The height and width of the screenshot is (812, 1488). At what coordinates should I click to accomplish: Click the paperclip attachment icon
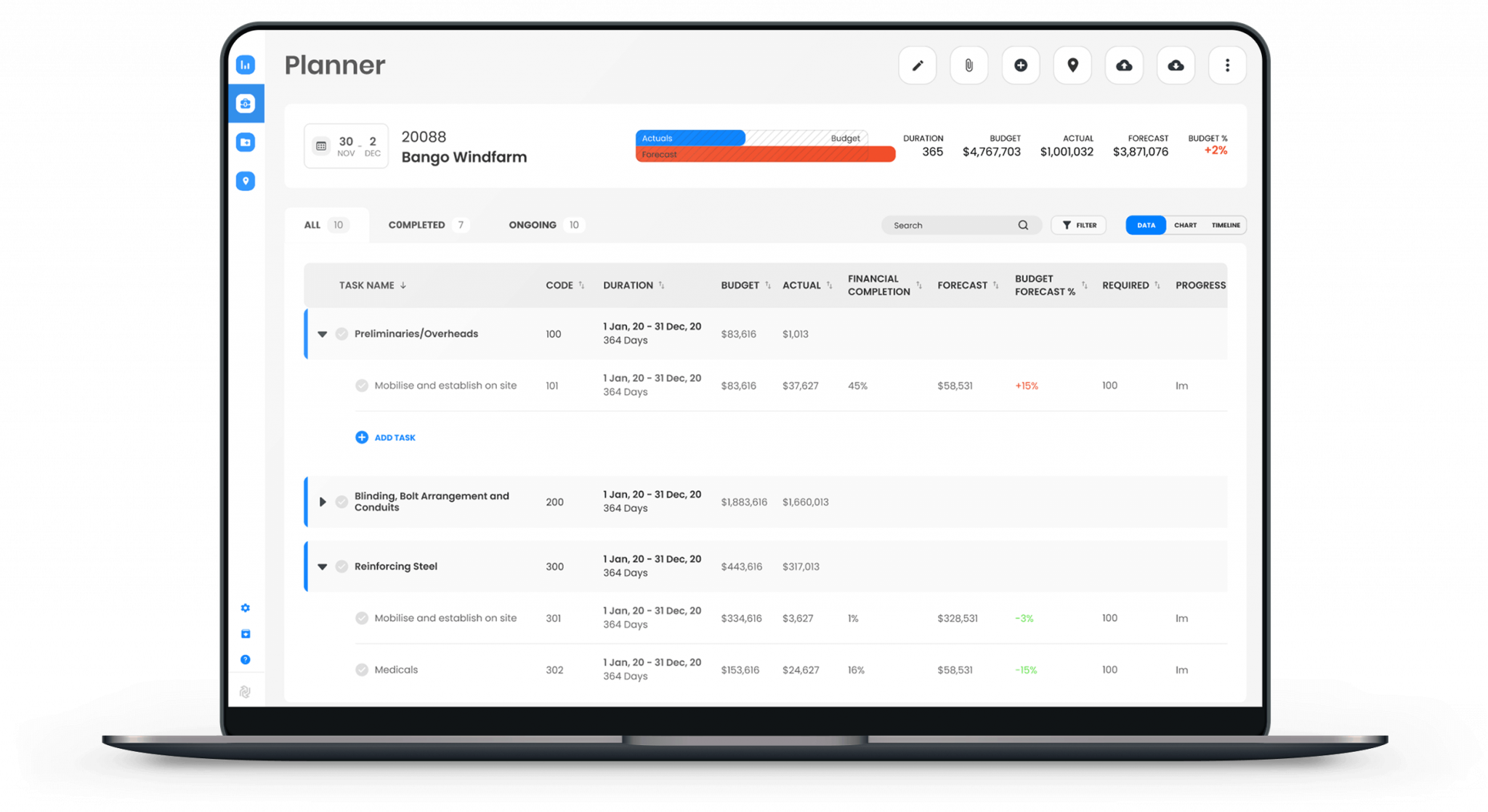(969, 65)
